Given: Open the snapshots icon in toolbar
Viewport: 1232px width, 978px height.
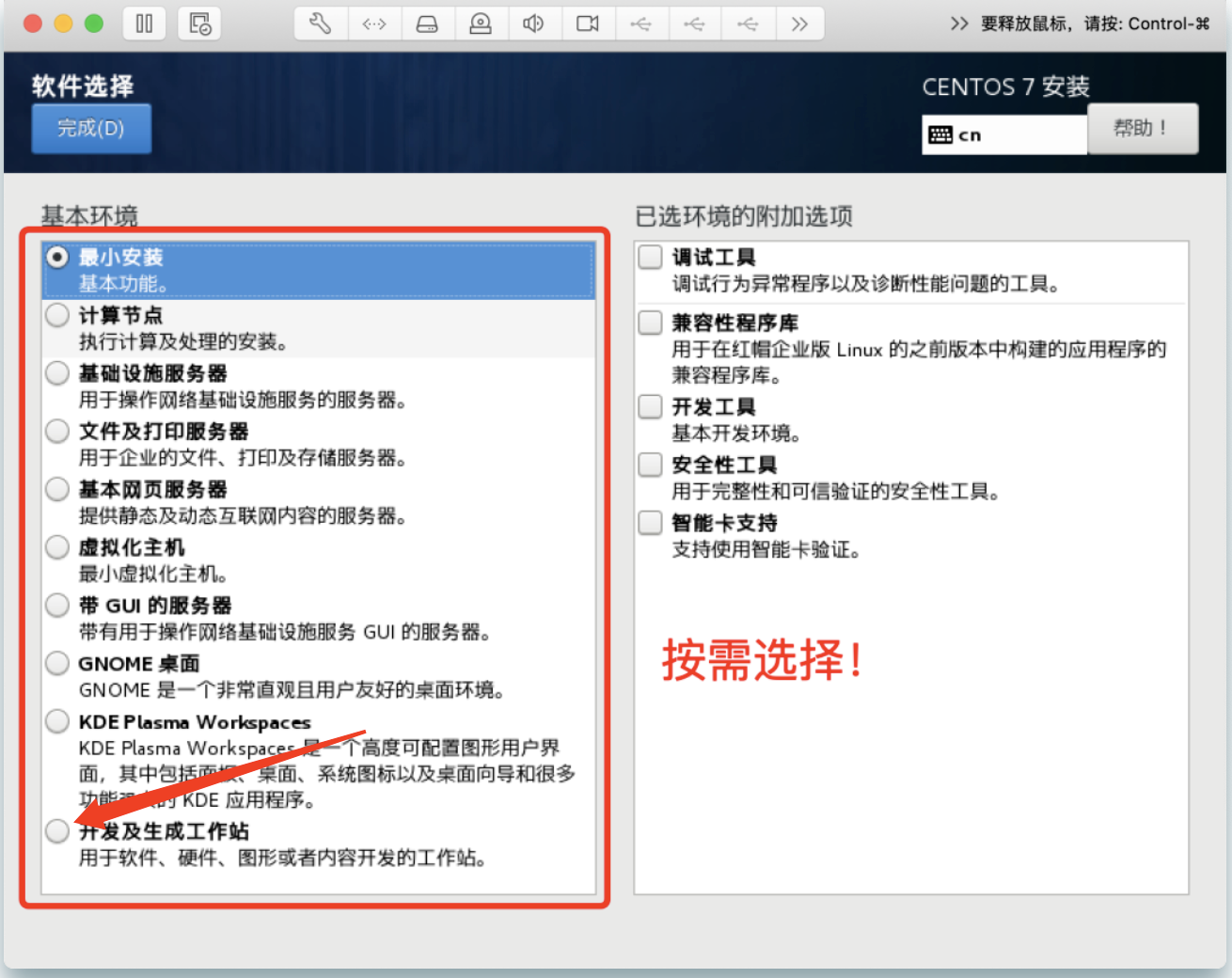Looking at the screenshot, I should pos(199,24).
